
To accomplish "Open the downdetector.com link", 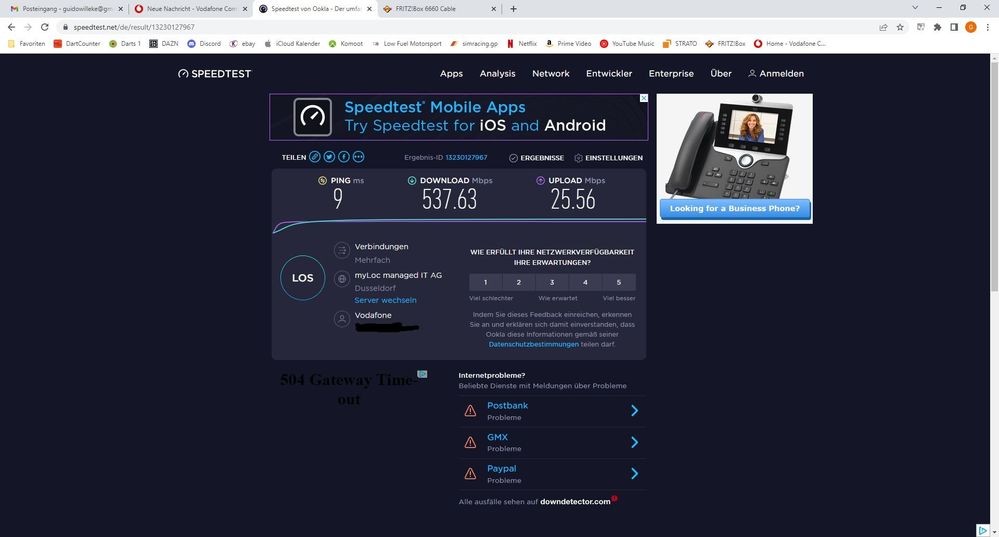I will pos(575,502).
